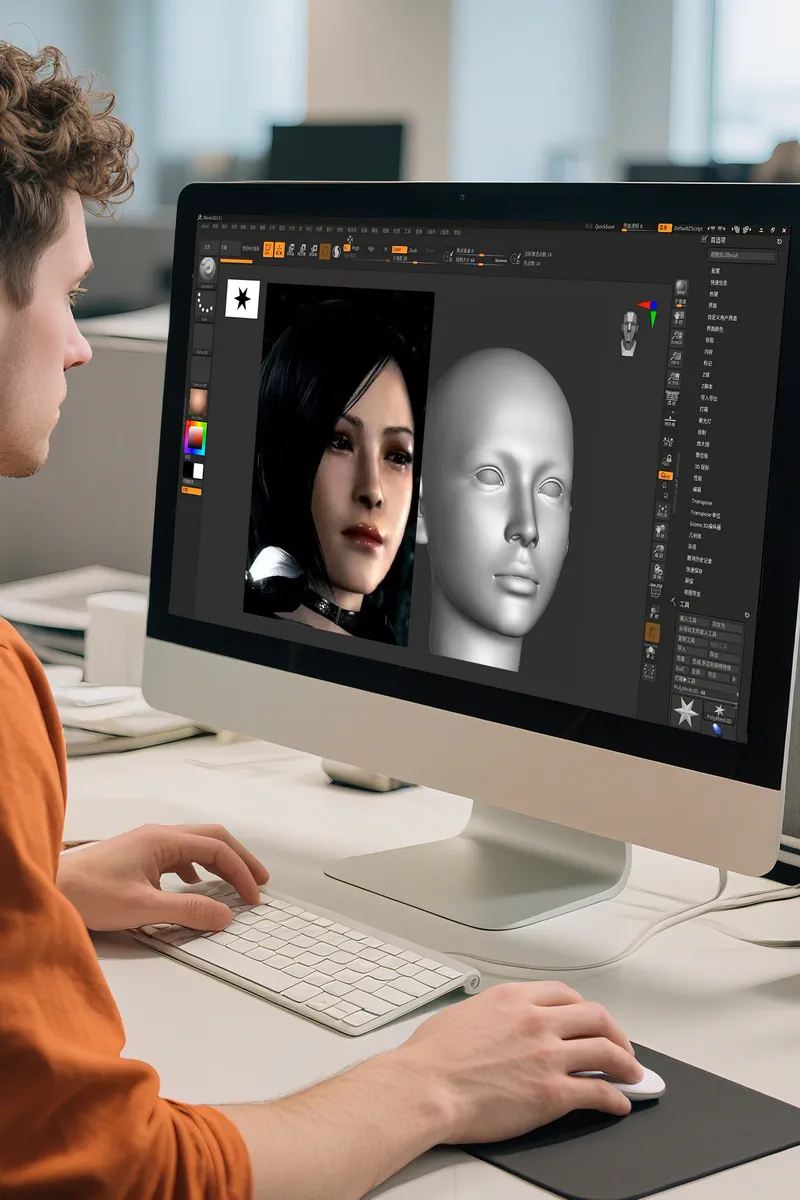Open the rainbow color picker swatch
The width and height of the screenshot is (800, 1200).
click(x=194, y=437)
